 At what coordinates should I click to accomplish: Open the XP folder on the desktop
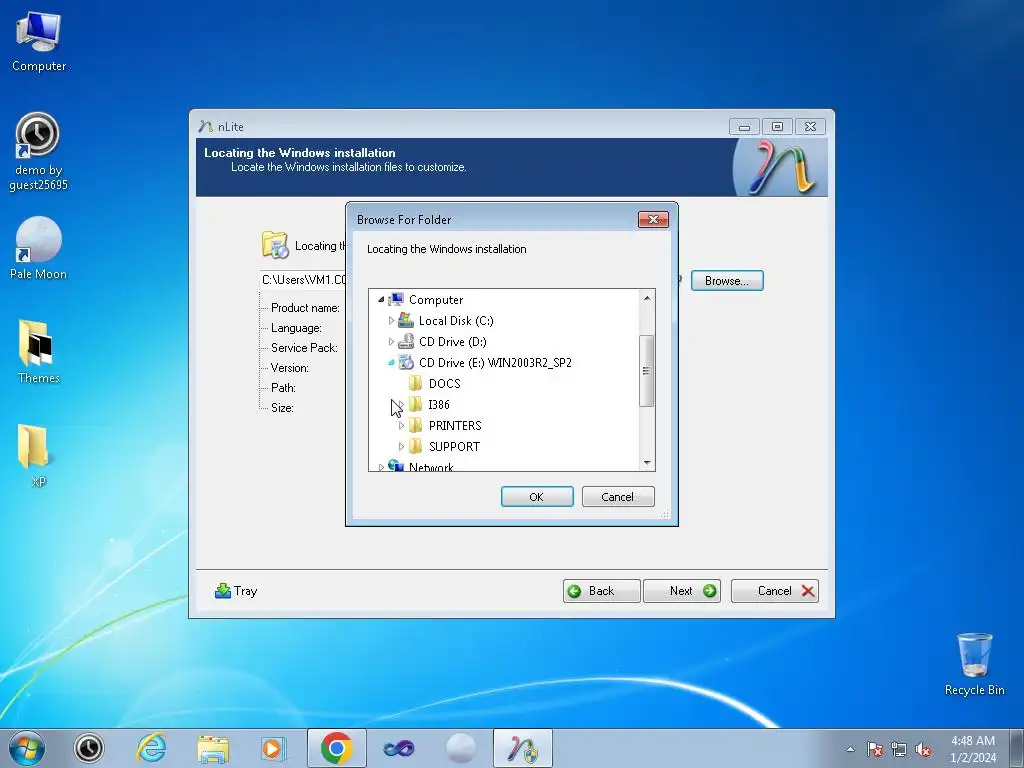point(34,456)
